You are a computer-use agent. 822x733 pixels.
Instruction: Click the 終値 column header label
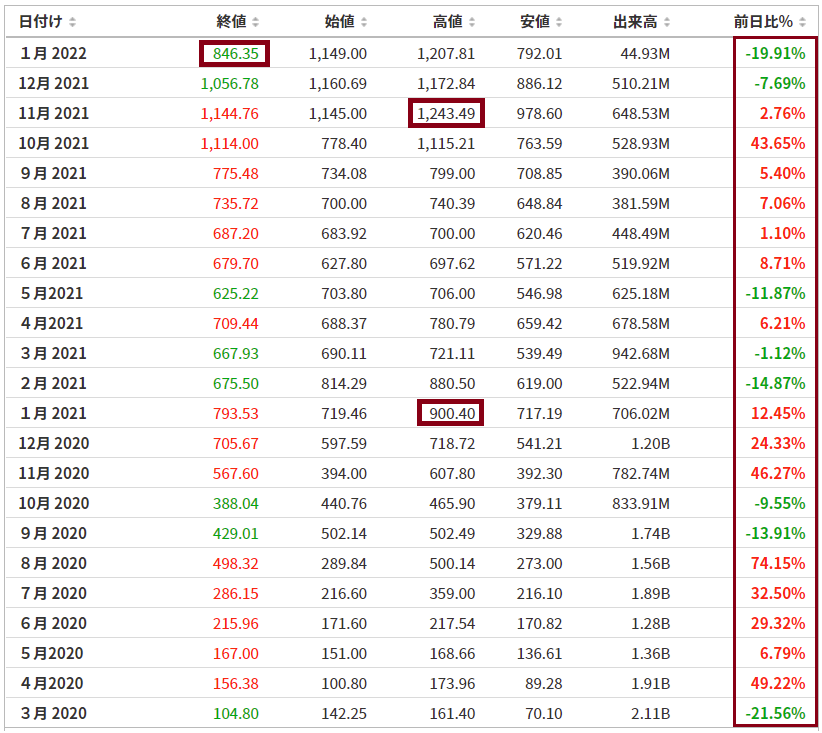coord(231,21)
